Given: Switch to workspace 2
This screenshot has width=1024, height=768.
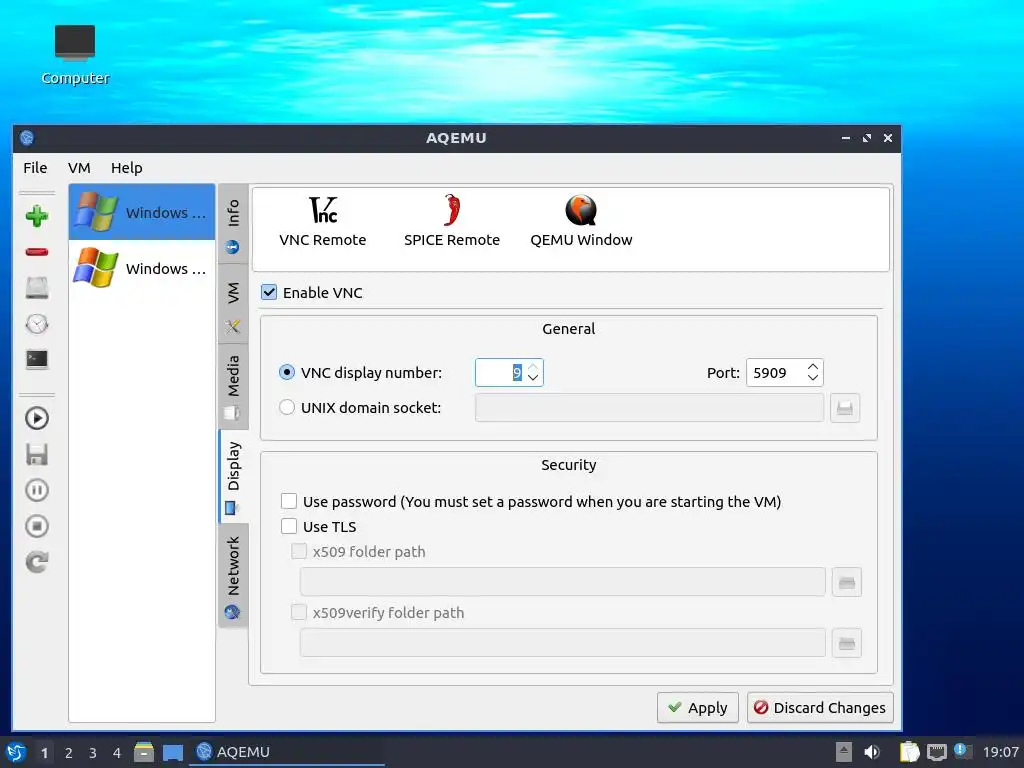Looking at the screenshot, I should click(69, 753).
